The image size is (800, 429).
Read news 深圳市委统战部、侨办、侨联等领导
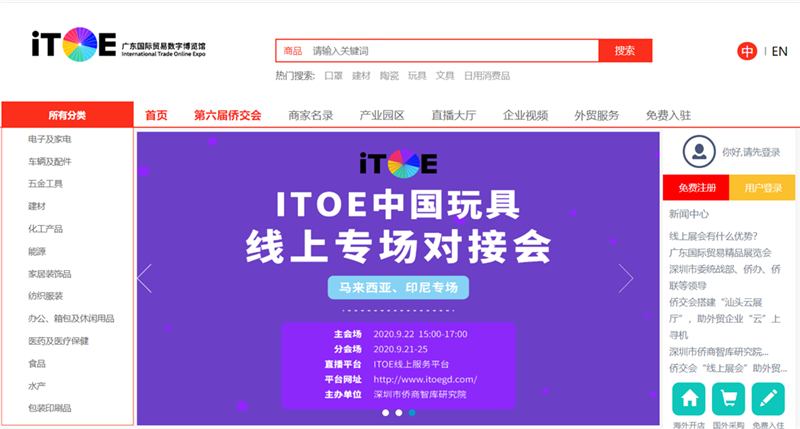pos(724,277)
